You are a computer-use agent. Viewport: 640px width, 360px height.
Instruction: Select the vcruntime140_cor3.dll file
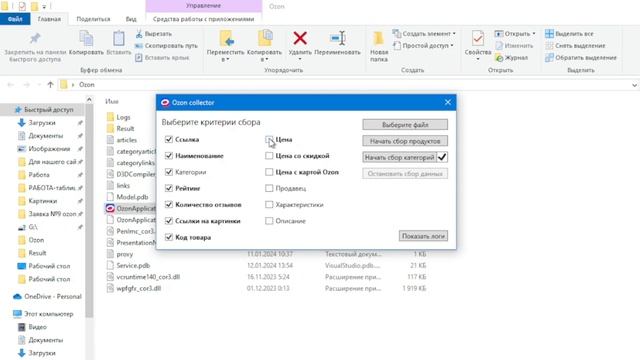[x=143, y=277]
